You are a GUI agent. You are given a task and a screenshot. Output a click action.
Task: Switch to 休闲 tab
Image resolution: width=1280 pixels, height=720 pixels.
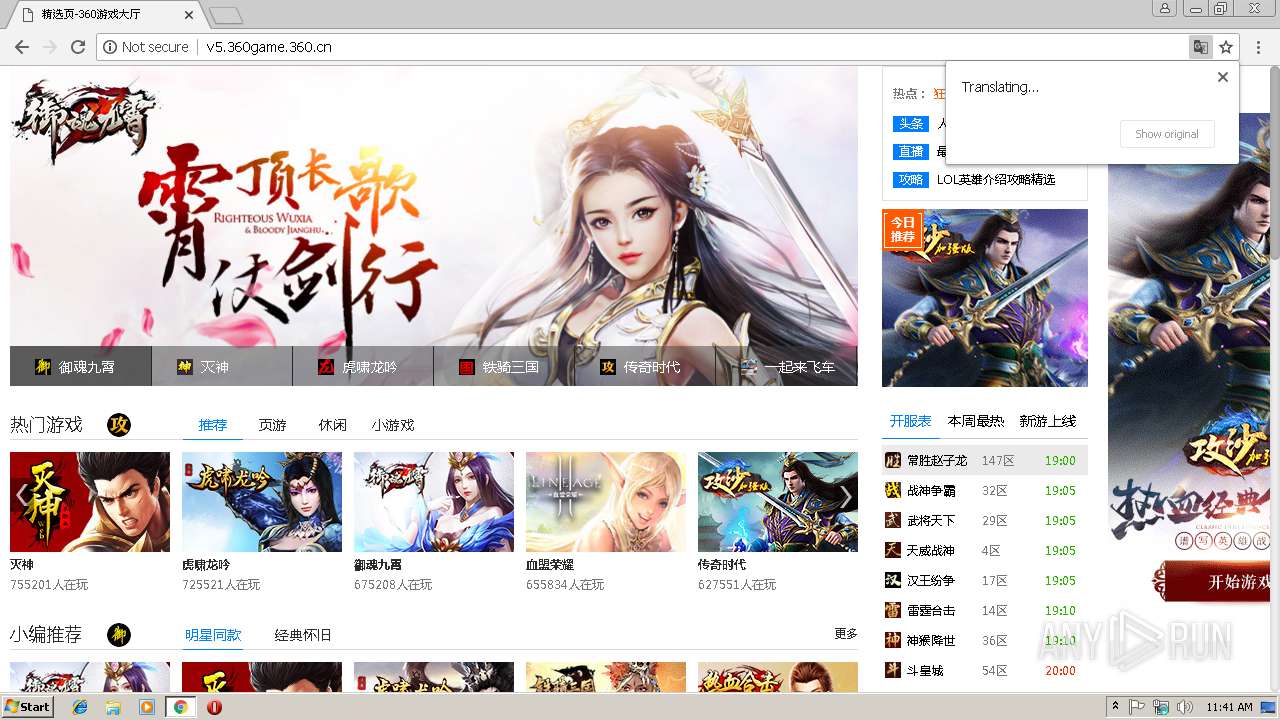(333, 425)
